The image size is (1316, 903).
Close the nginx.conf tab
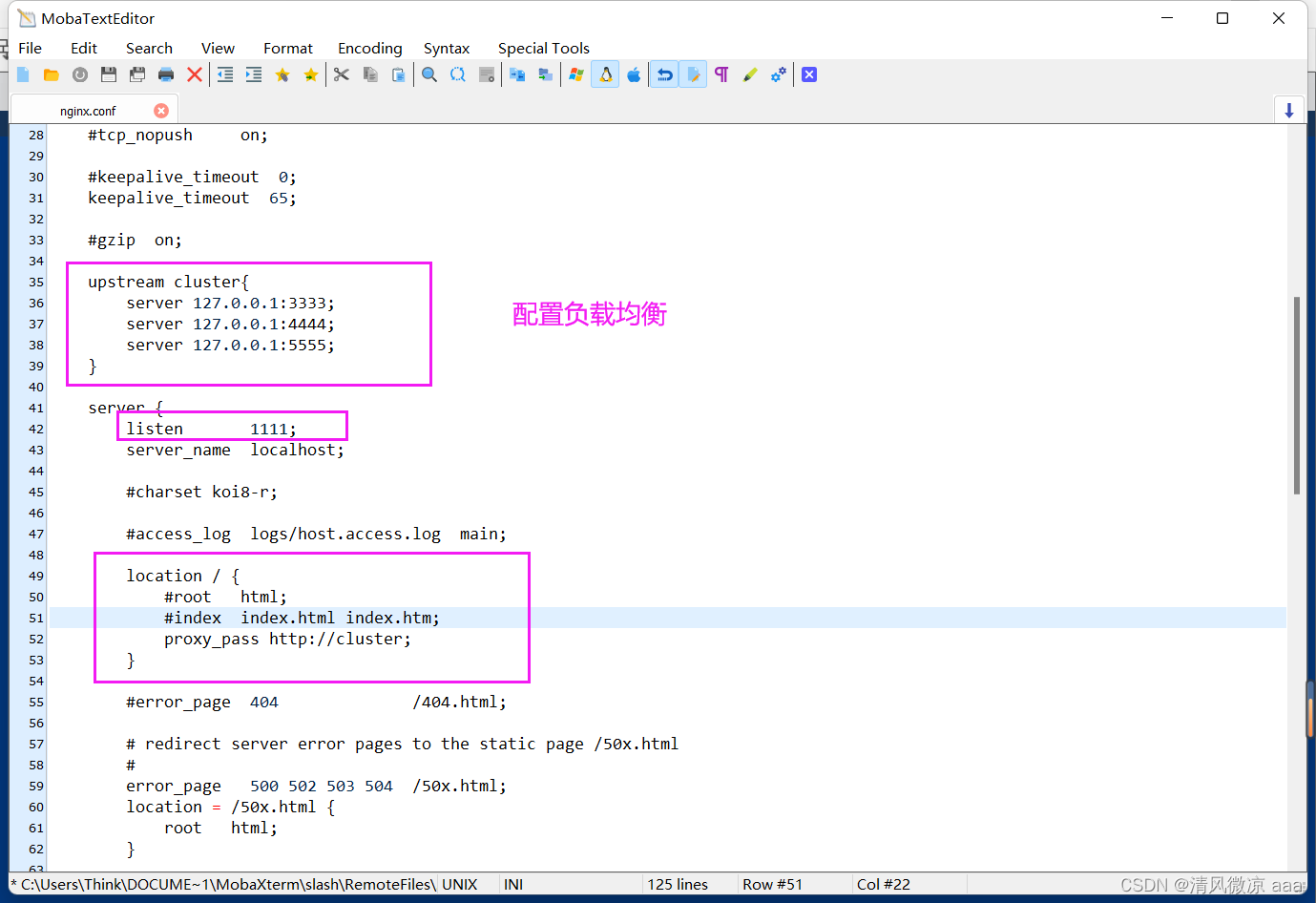click(x=161, y=111)
